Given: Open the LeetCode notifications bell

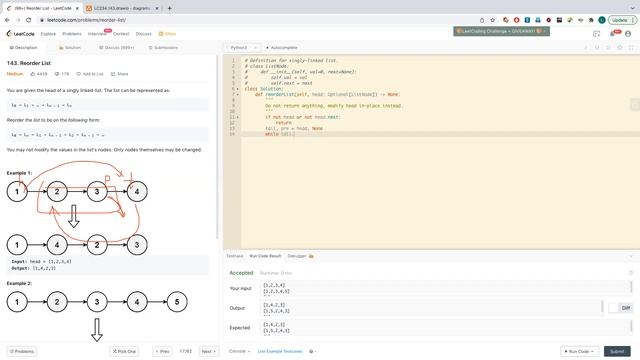Looking at the screenshot, I should tap(612, 34).
